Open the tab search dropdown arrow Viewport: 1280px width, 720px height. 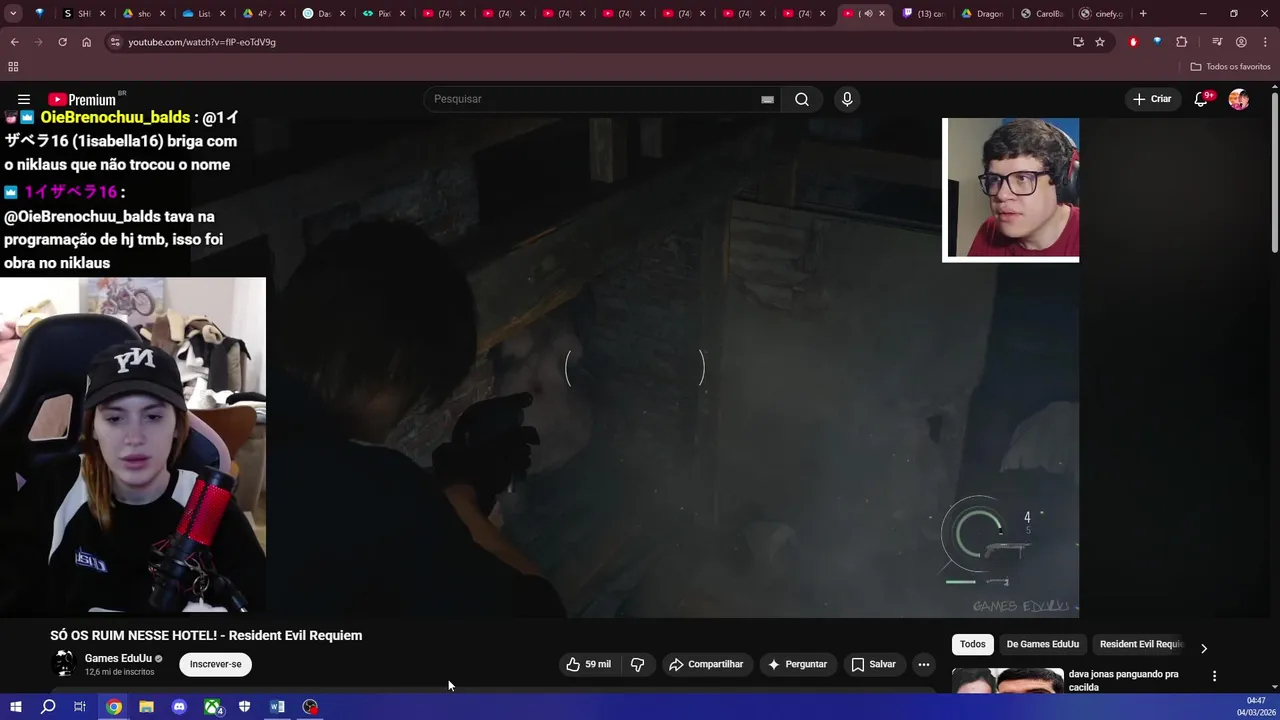click(x=13, y=14)
